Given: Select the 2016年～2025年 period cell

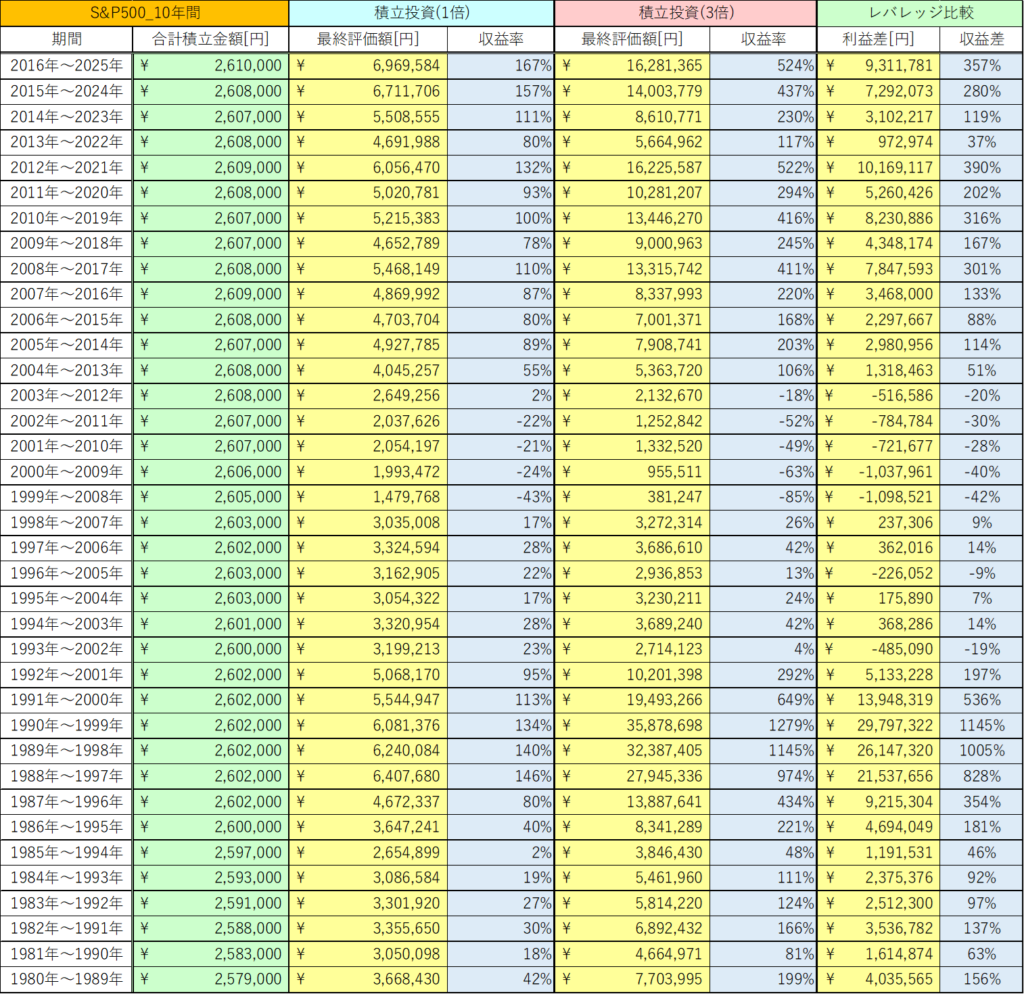Looking at the screenshot, I should click(x=66, y=65).
